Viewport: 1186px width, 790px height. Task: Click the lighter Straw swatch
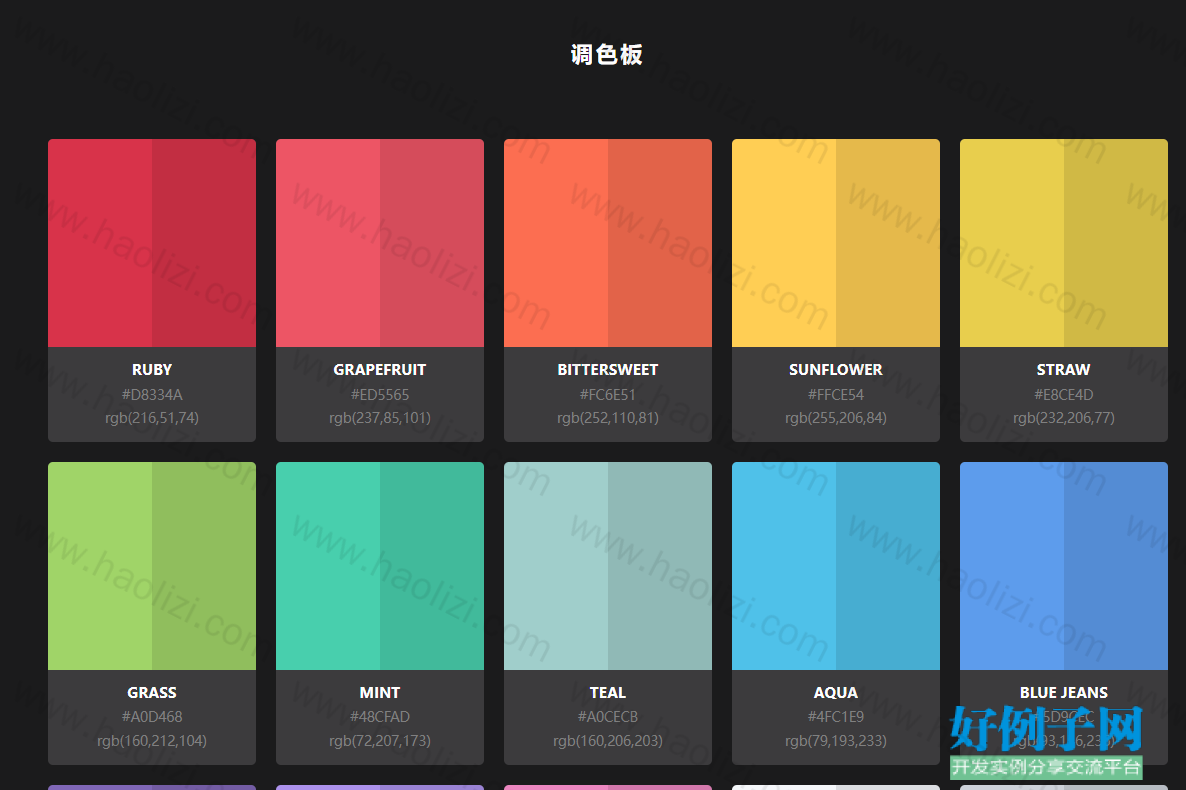(x=1012, y=243)
